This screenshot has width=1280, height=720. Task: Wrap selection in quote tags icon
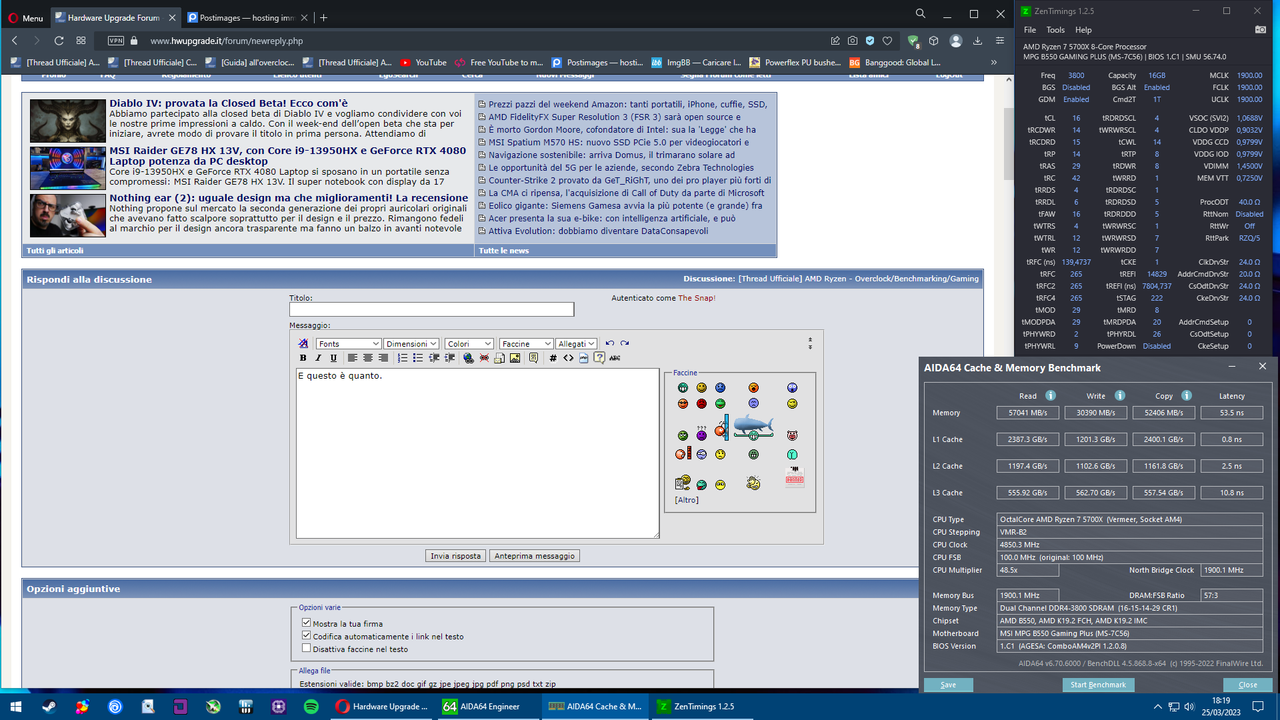click(533, 358)
